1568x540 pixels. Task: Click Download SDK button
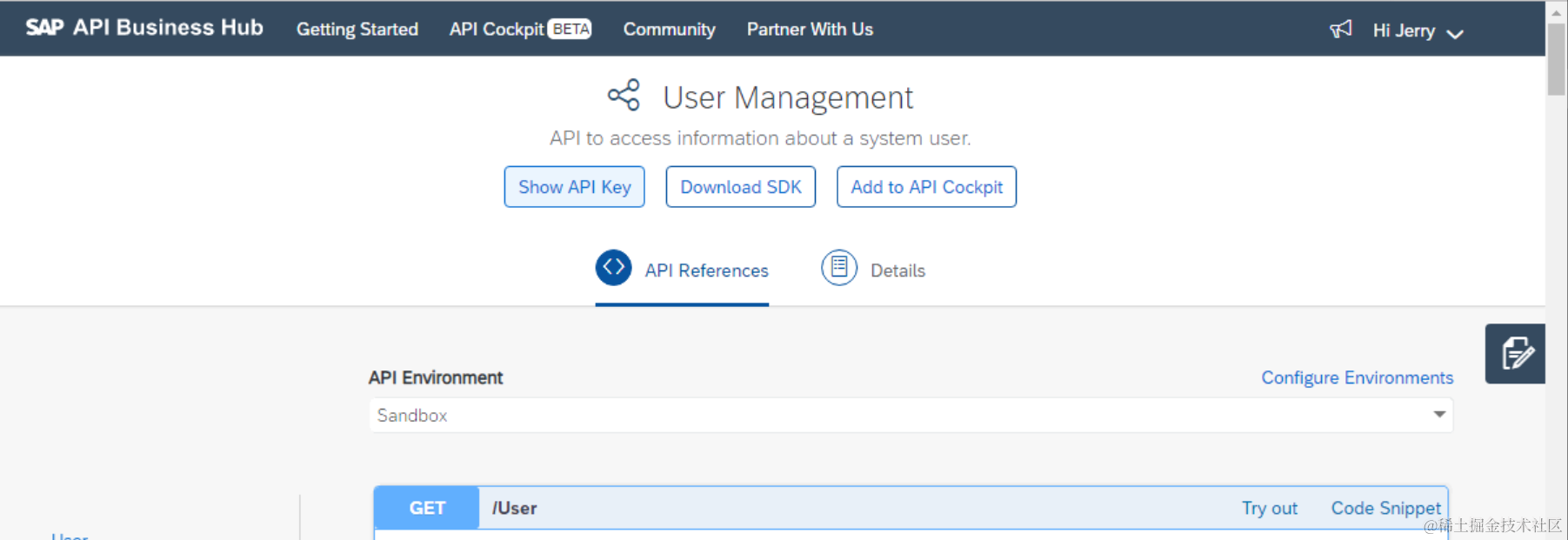[740, 187]
